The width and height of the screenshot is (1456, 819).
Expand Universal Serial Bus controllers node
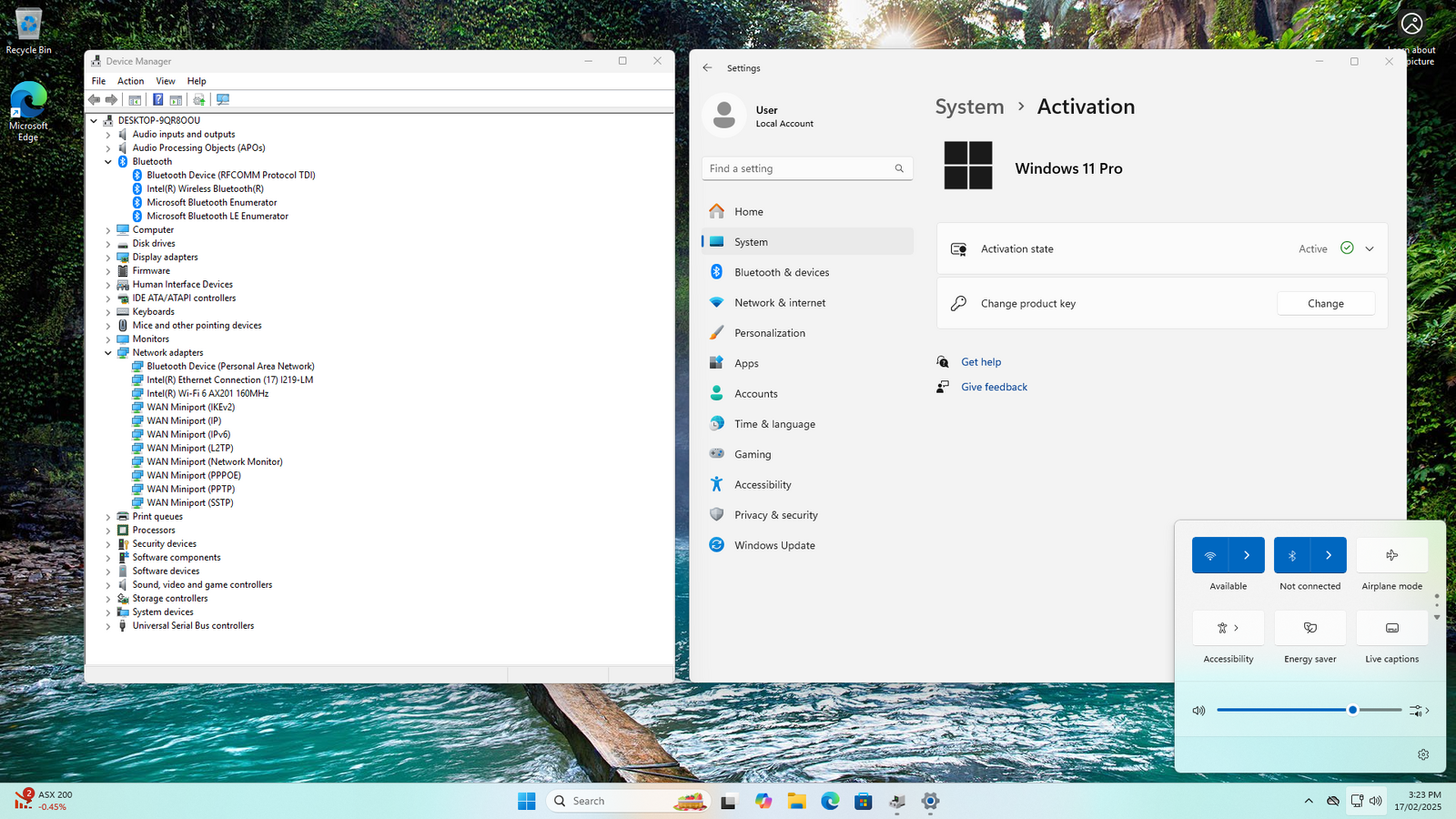pyautogui.click(x=108, y=626)
